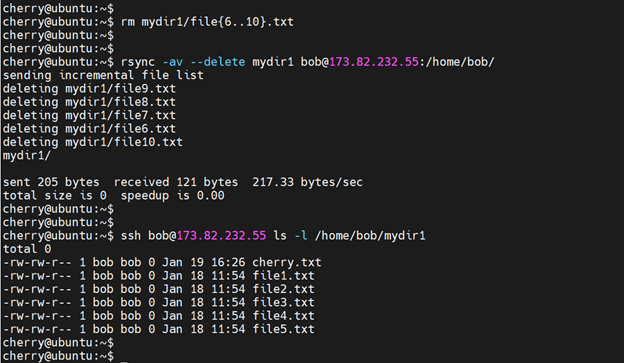Click the 'sending incremental file list' line

103,75
